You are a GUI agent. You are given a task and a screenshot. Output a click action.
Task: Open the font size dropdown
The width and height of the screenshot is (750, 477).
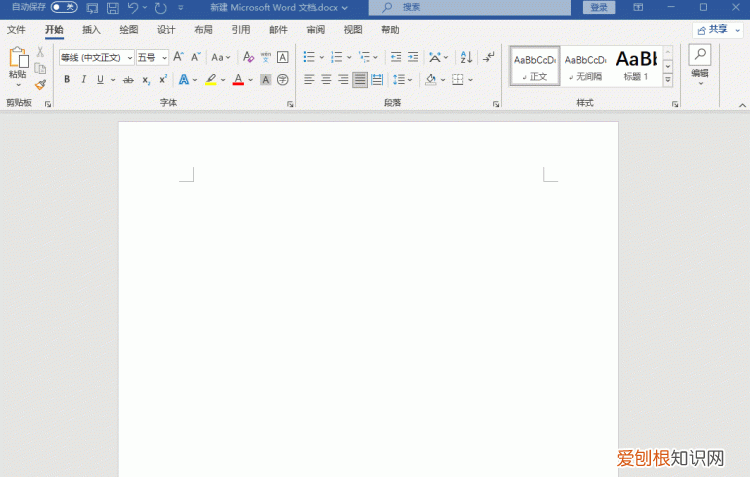point(164,58)
